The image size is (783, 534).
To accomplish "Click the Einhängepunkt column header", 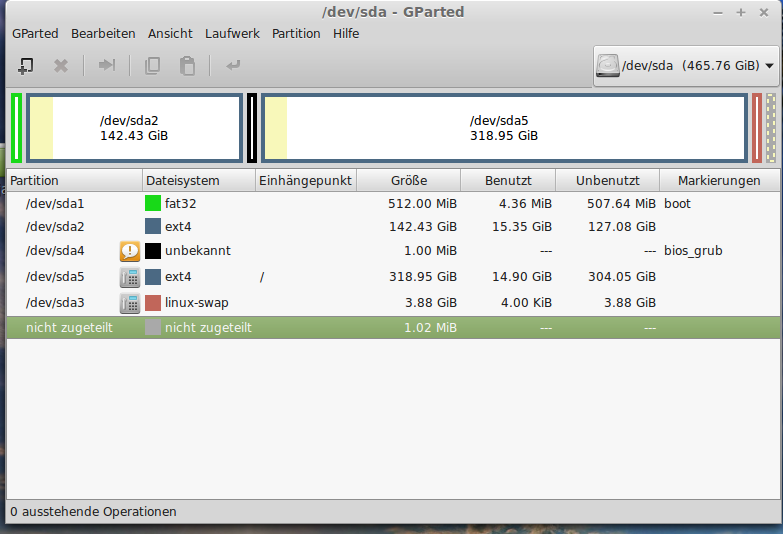I will (306, 180).
